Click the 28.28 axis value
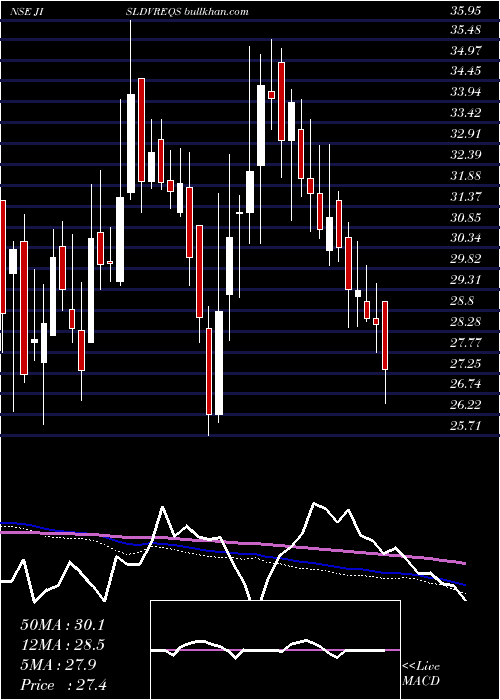500x700 pixels. point(465,321)
